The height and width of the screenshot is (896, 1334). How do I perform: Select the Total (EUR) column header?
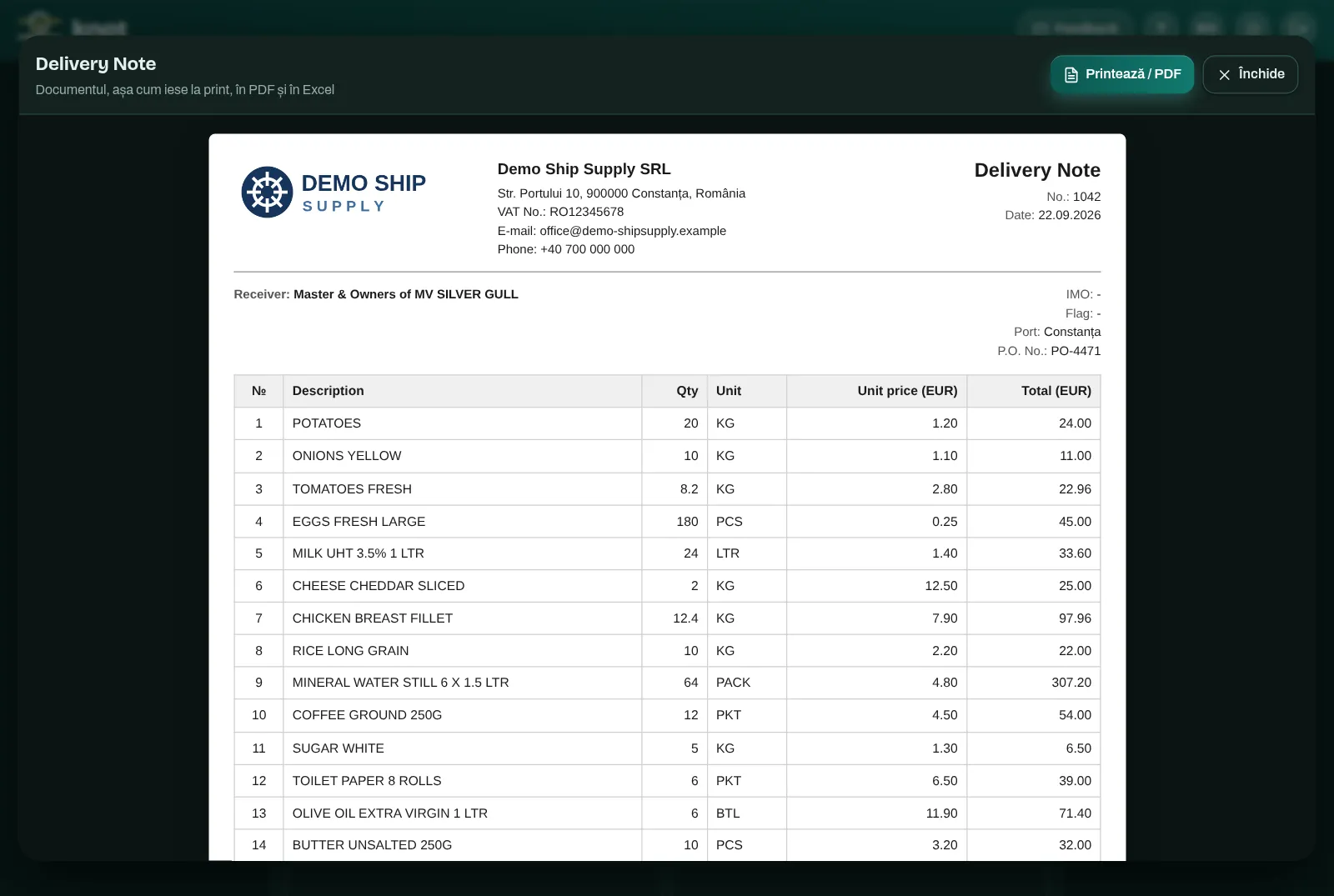1034,391
